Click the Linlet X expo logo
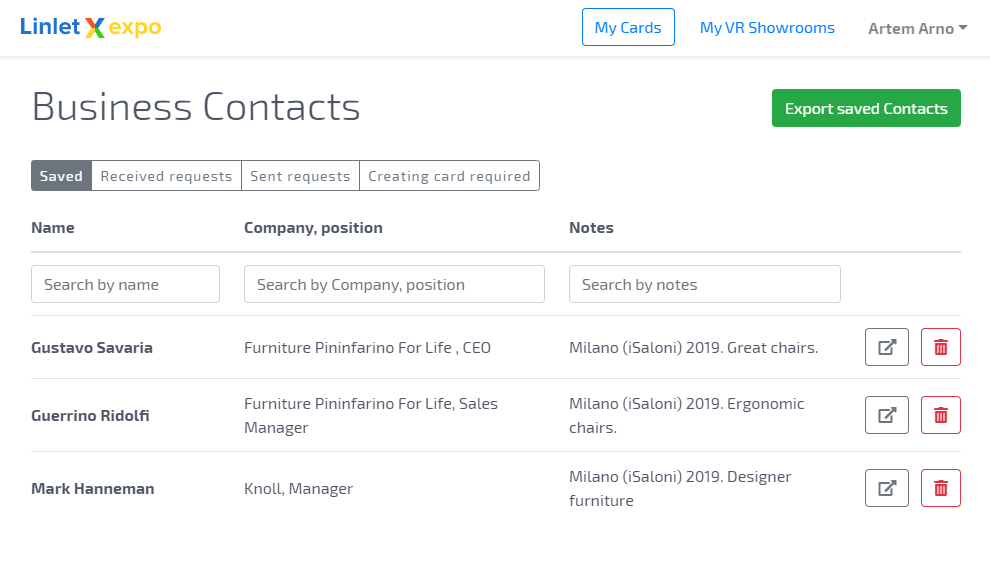 click(x=90, y=27)
